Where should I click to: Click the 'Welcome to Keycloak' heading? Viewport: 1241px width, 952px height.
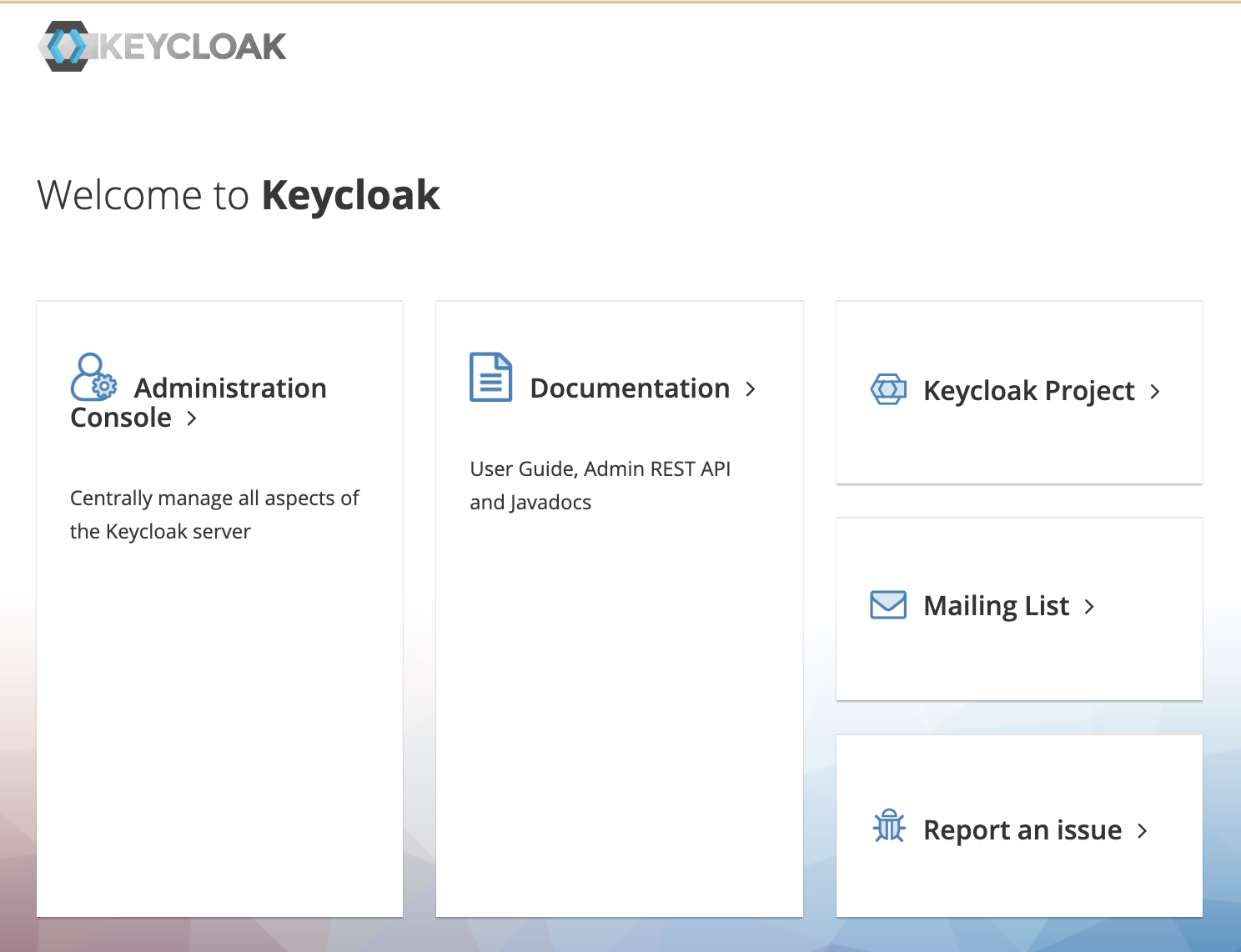point(239,196)
